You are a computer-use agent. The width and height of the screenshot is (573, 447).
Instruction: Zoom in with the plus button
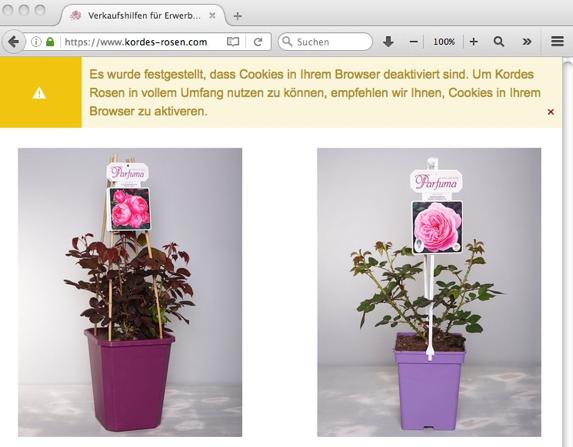(x=474, y=42)
